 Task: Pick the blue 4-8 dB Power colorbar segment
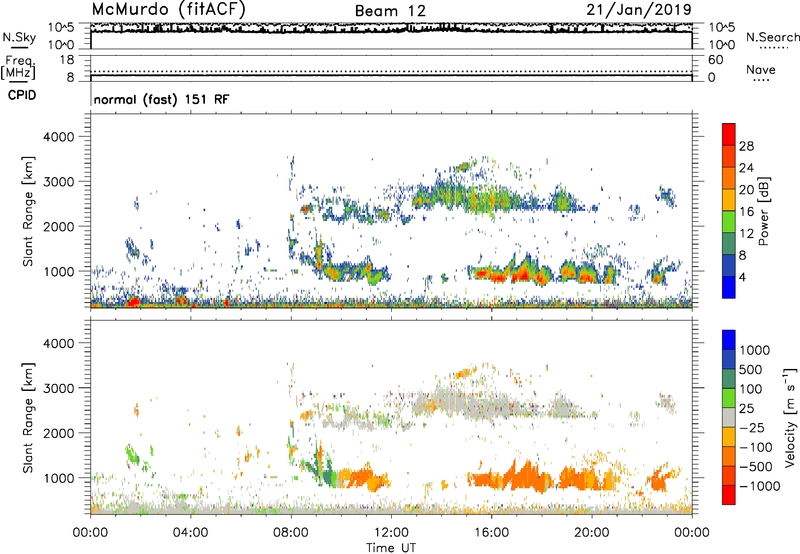click(x=729, y=266)
